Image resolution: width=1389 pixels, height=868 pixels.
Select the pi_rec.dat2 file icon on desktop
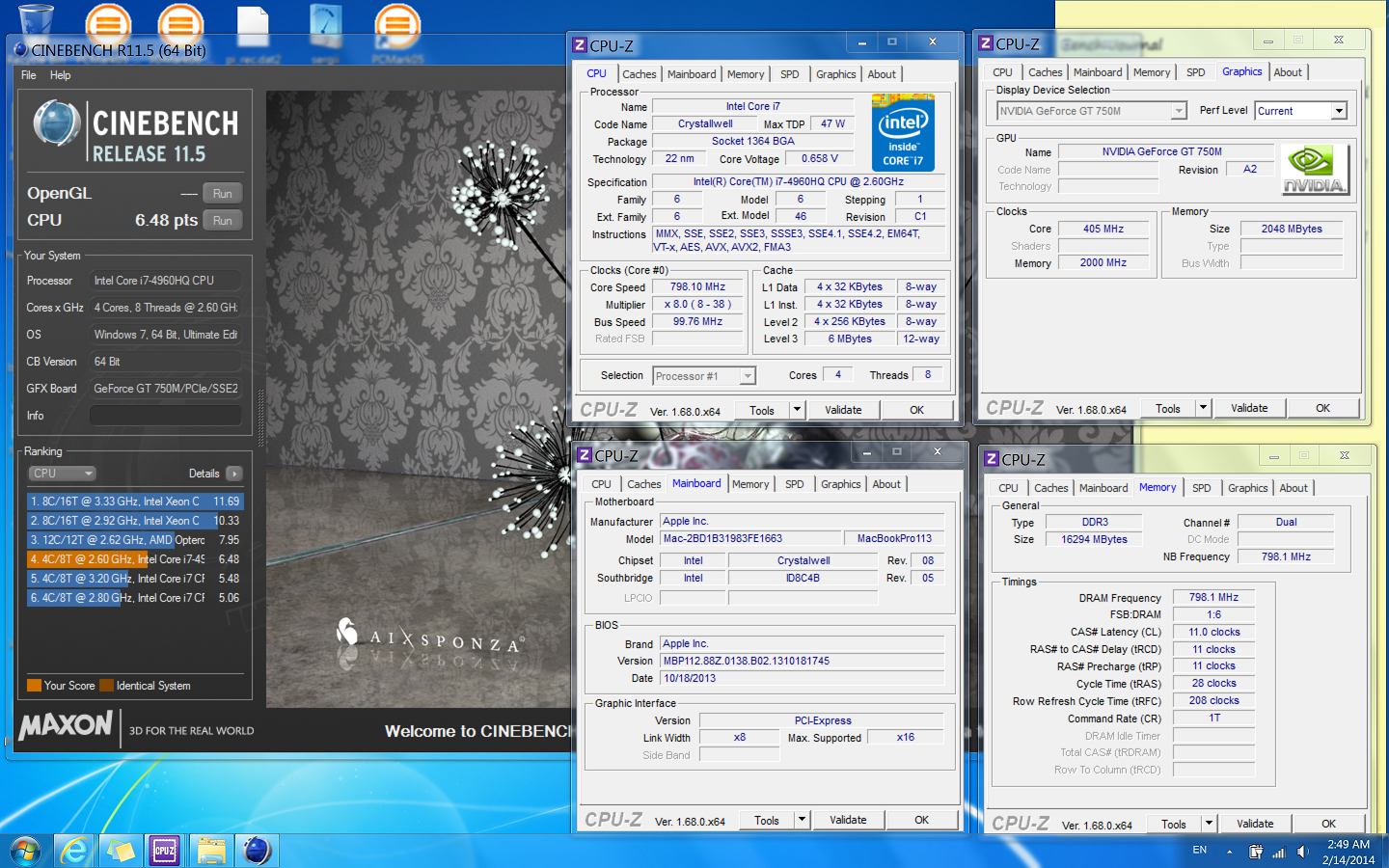pos(253,29)
